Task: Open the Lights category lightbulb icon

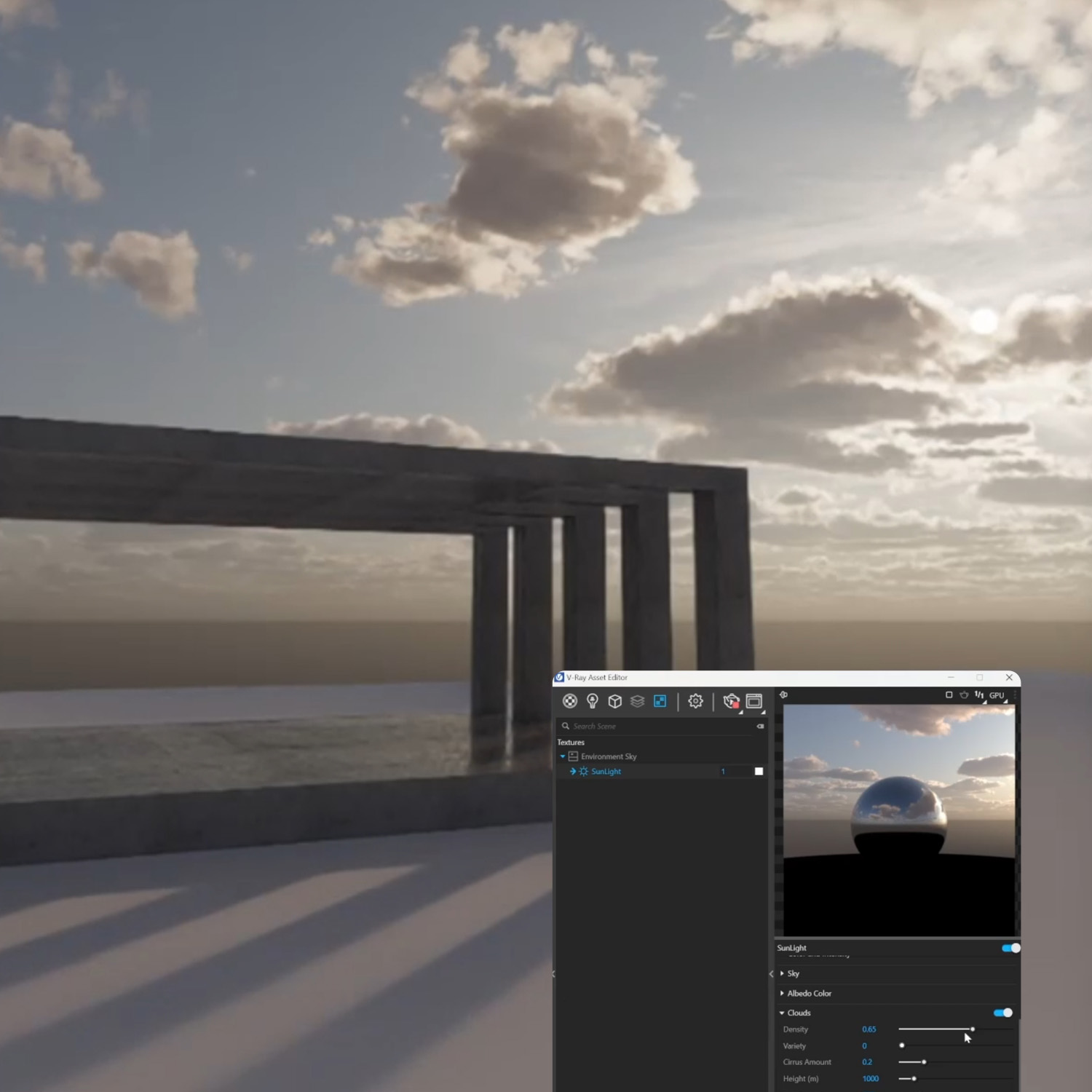Action: tap(593, 701)
